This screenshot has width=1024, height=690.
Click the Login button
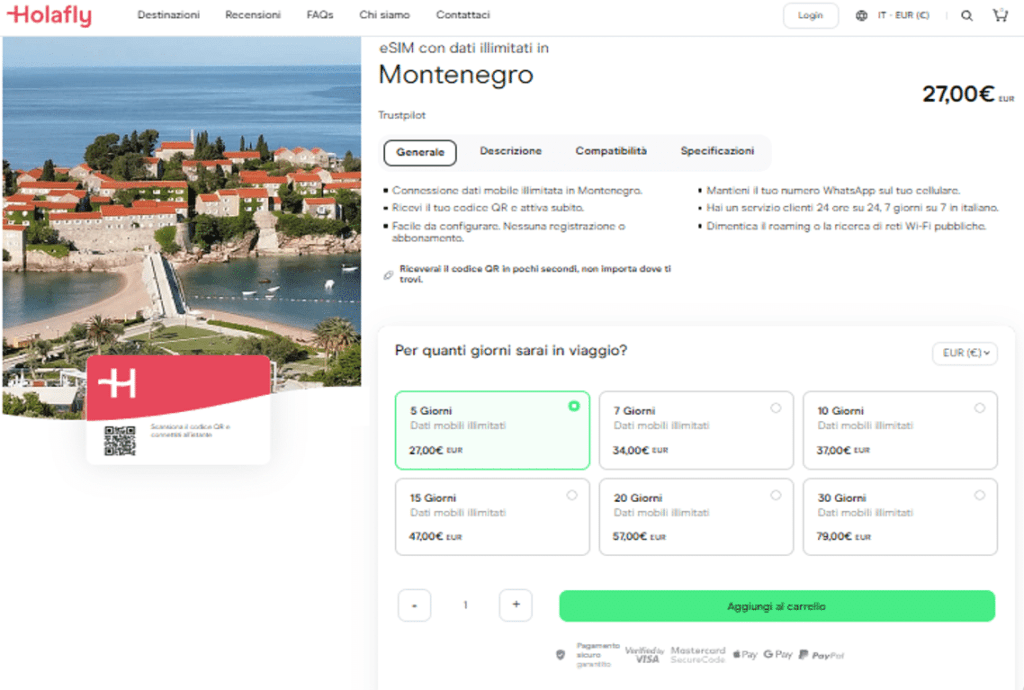(810, 16)
